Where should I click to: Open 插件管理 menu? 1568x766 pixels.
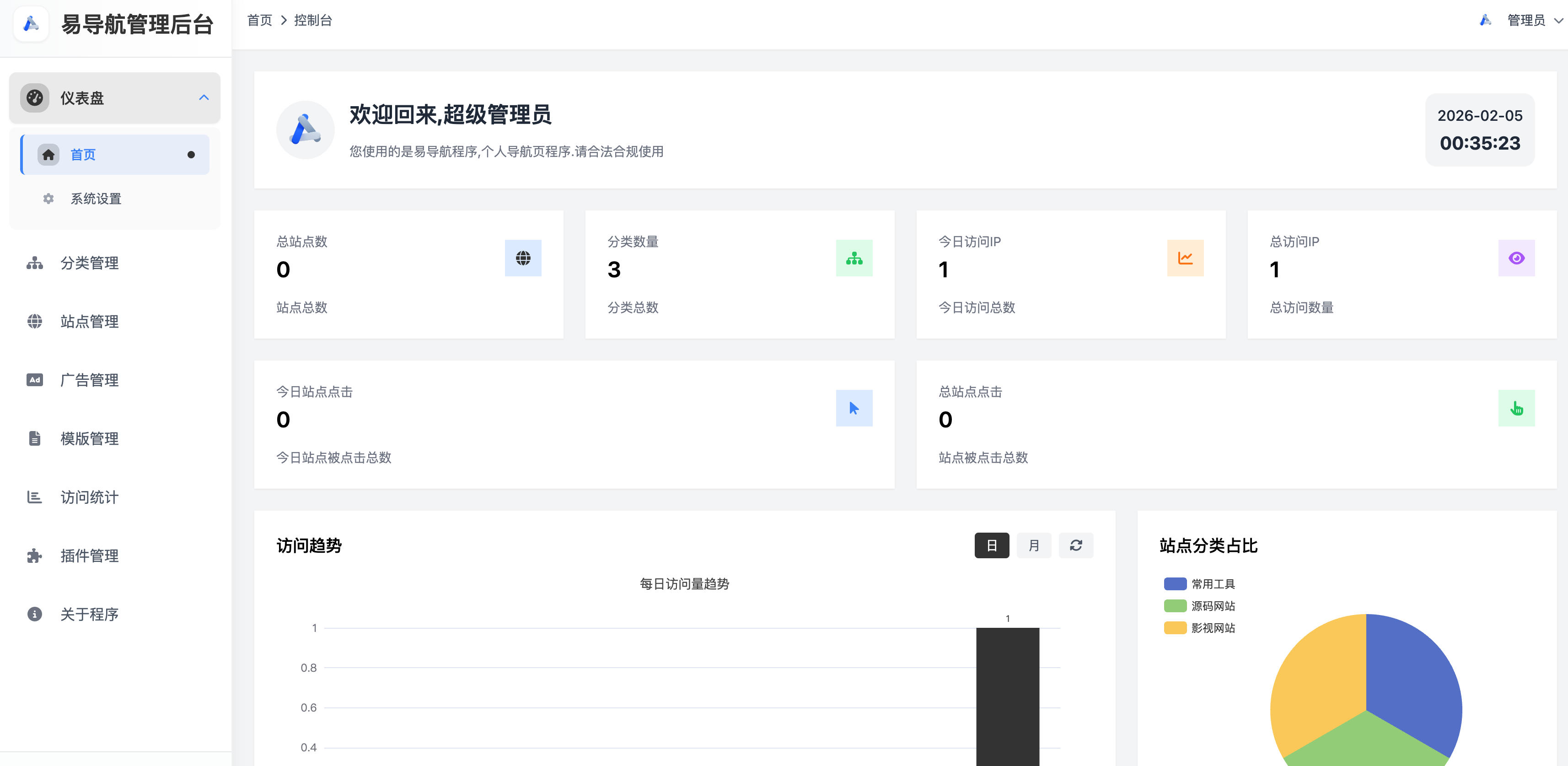click(x=115, y=556)
